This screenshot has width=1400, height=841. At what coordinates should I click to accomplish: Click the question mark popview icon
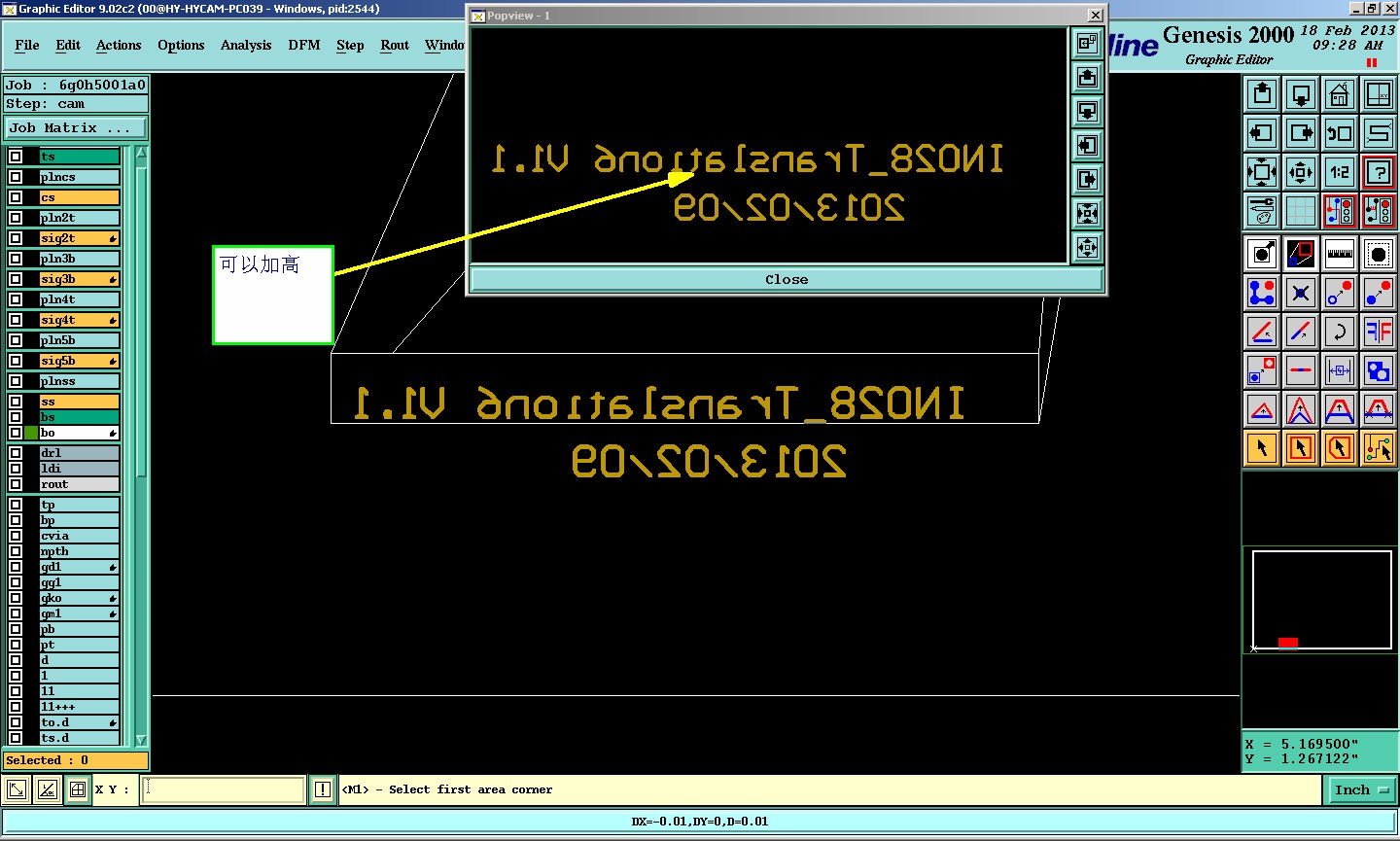click(1379, 172)
